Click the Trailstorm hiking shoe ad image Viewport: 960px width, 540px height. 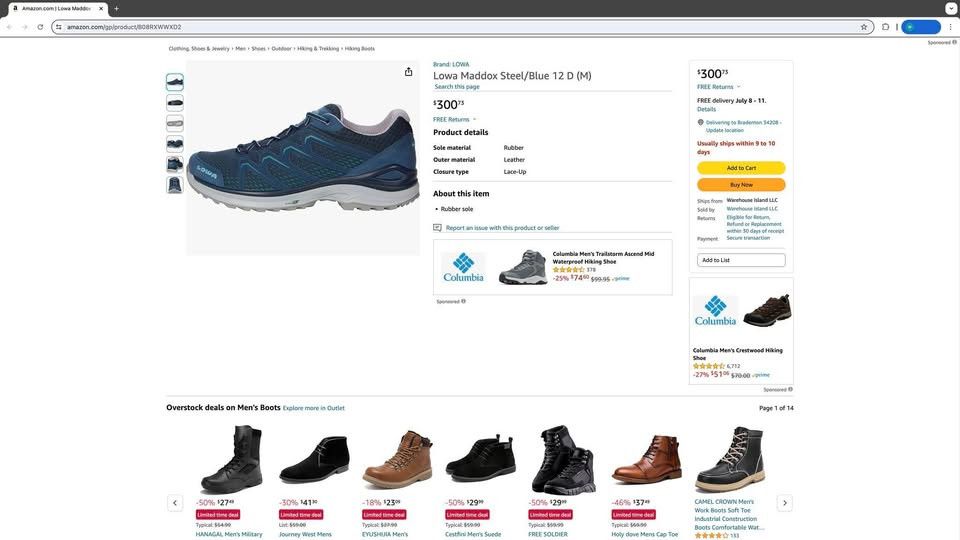(x=522, y=267)
